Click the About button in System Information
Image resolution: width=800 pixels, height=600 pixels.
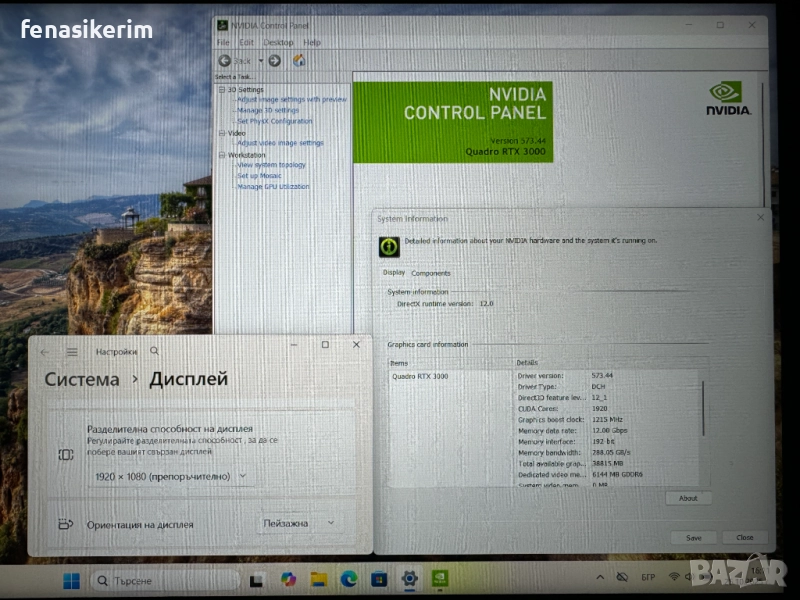click(x=688, y=498)
